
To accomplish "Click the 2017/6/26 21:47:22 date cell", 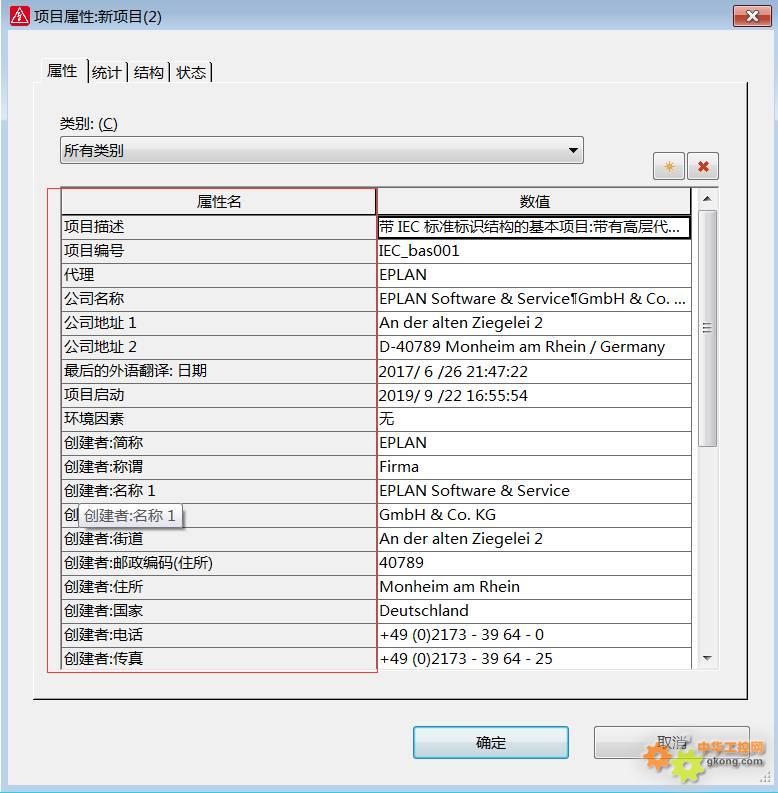I will (x=534, y=371).
